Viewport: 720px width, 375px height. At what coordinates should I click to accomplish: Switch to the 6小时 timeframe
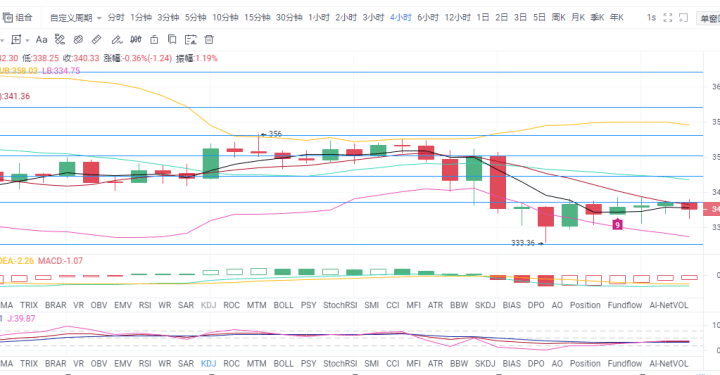pos(428,17)
